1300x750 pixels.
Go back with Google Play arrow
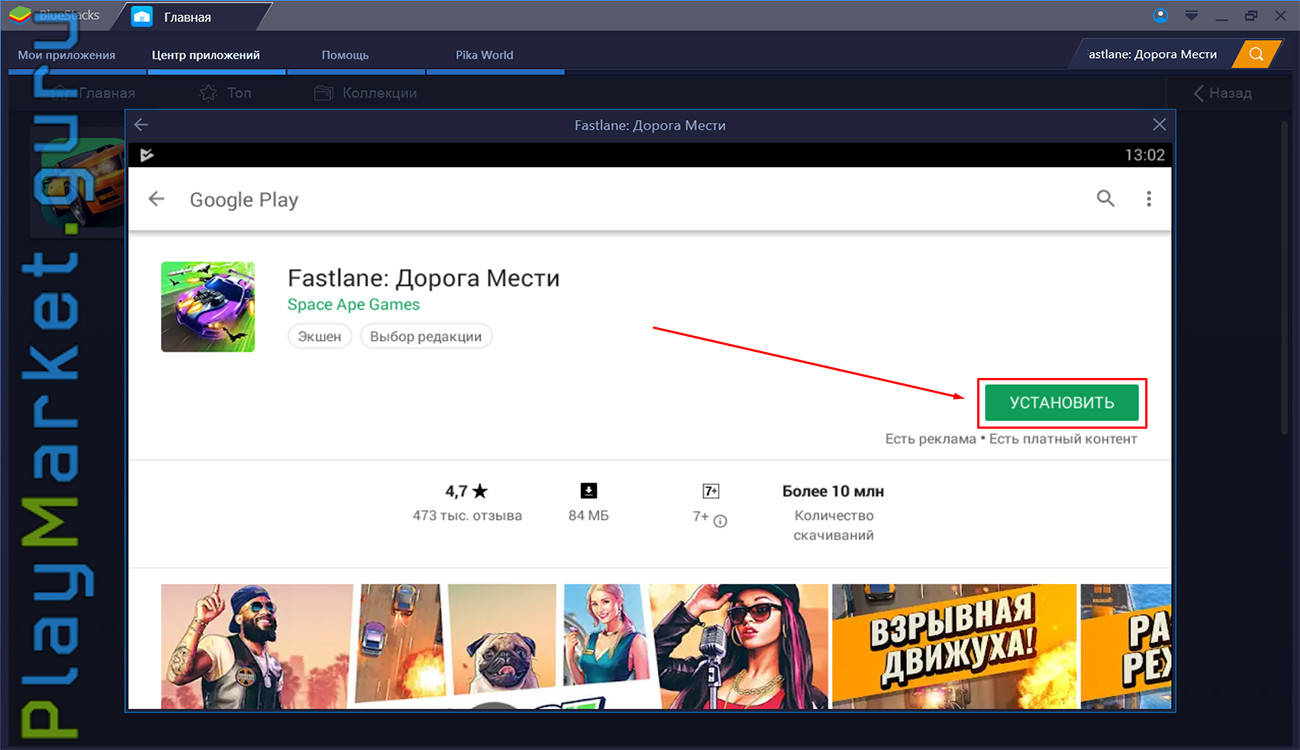(156, 199)
